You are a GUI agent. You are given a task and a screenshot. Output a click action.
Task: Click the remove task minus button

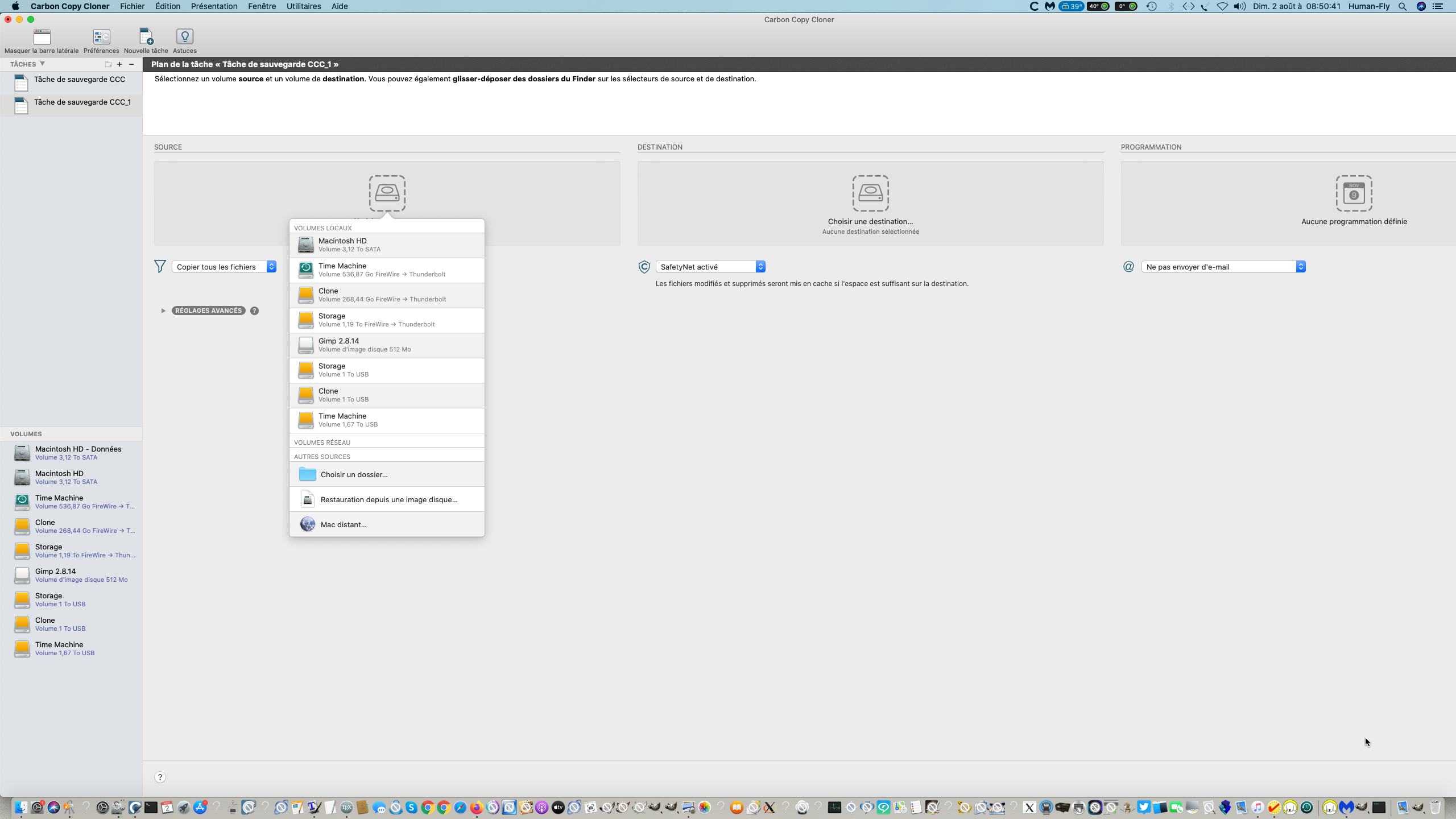[x=131, y=64]
